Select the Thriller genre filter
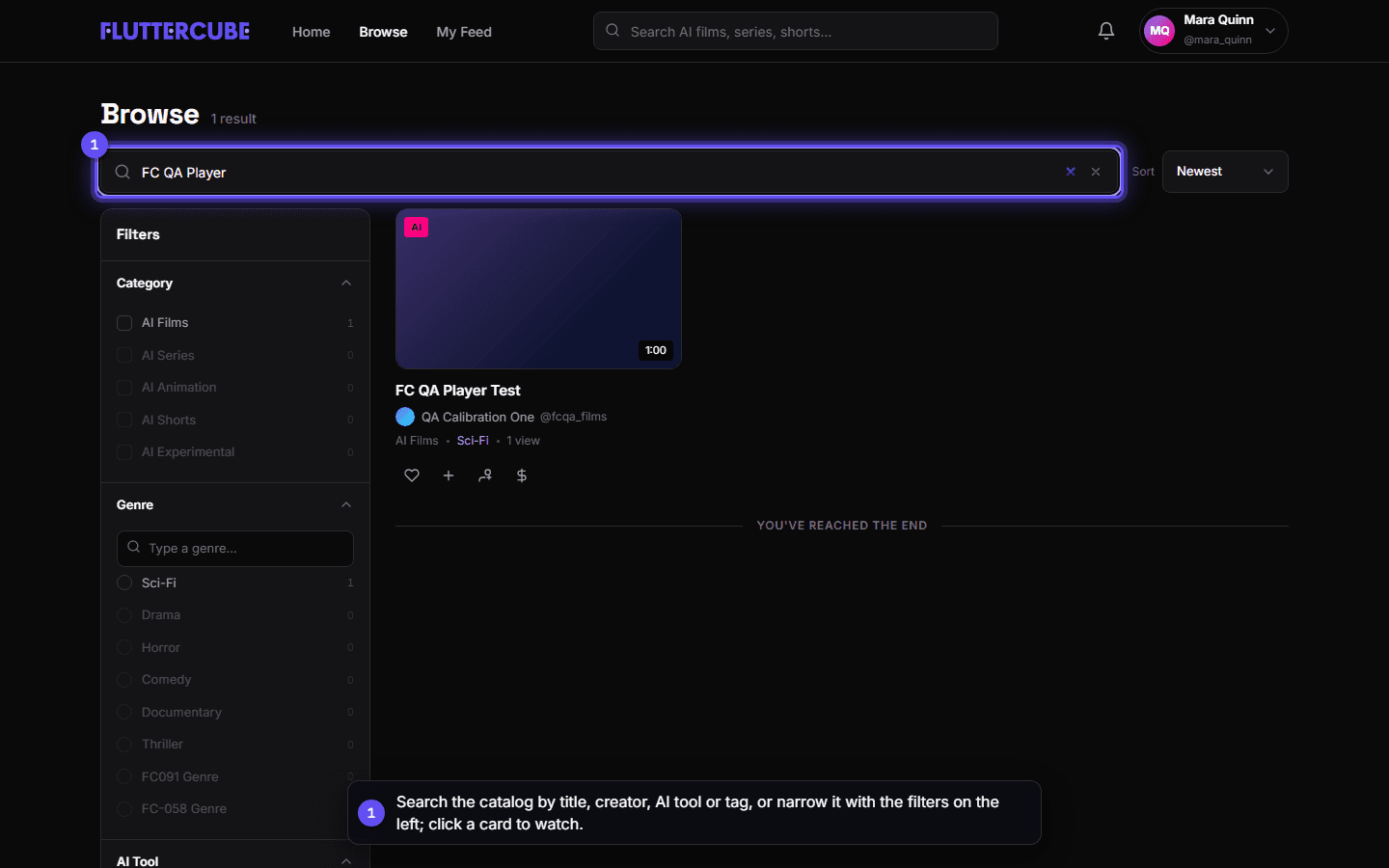 (x=124, y=745)
